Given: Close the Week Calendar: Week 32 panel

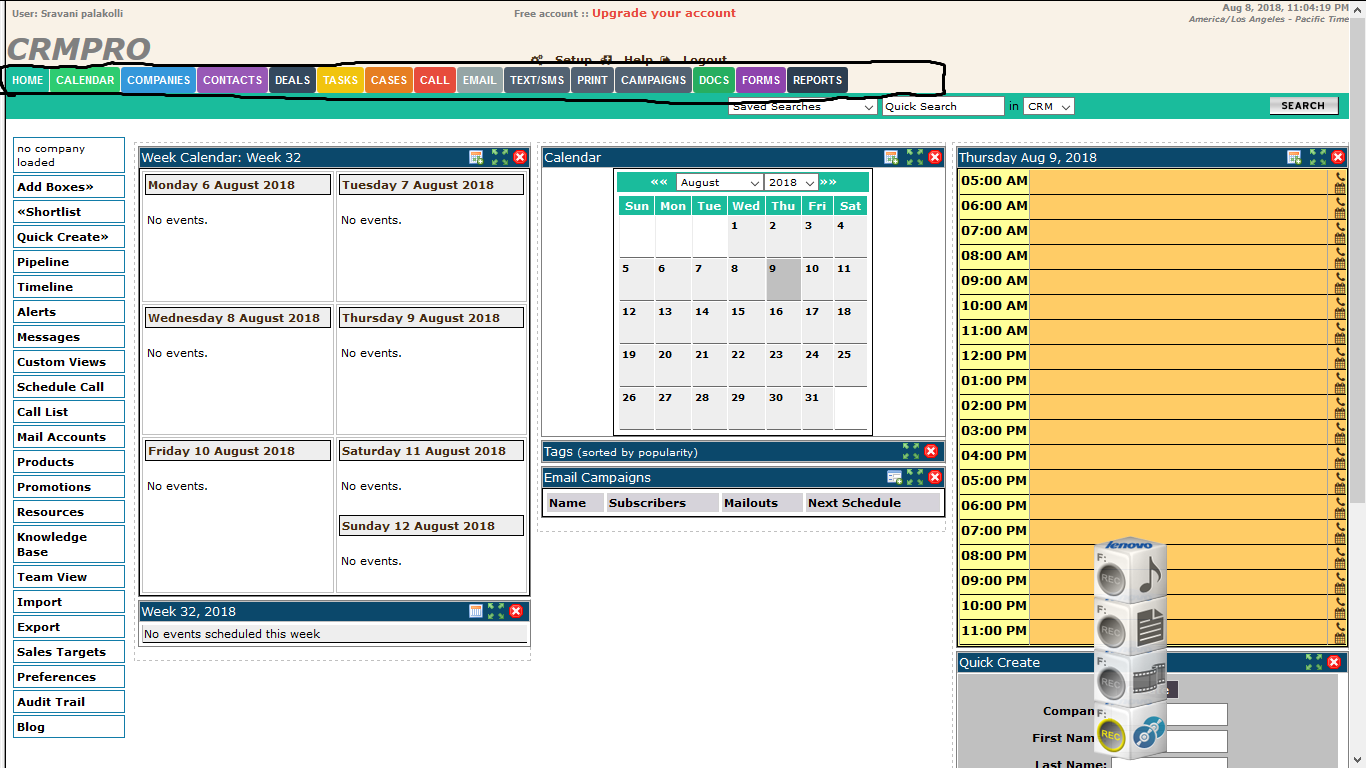Looking at the screenshot, I should [520, 157].
